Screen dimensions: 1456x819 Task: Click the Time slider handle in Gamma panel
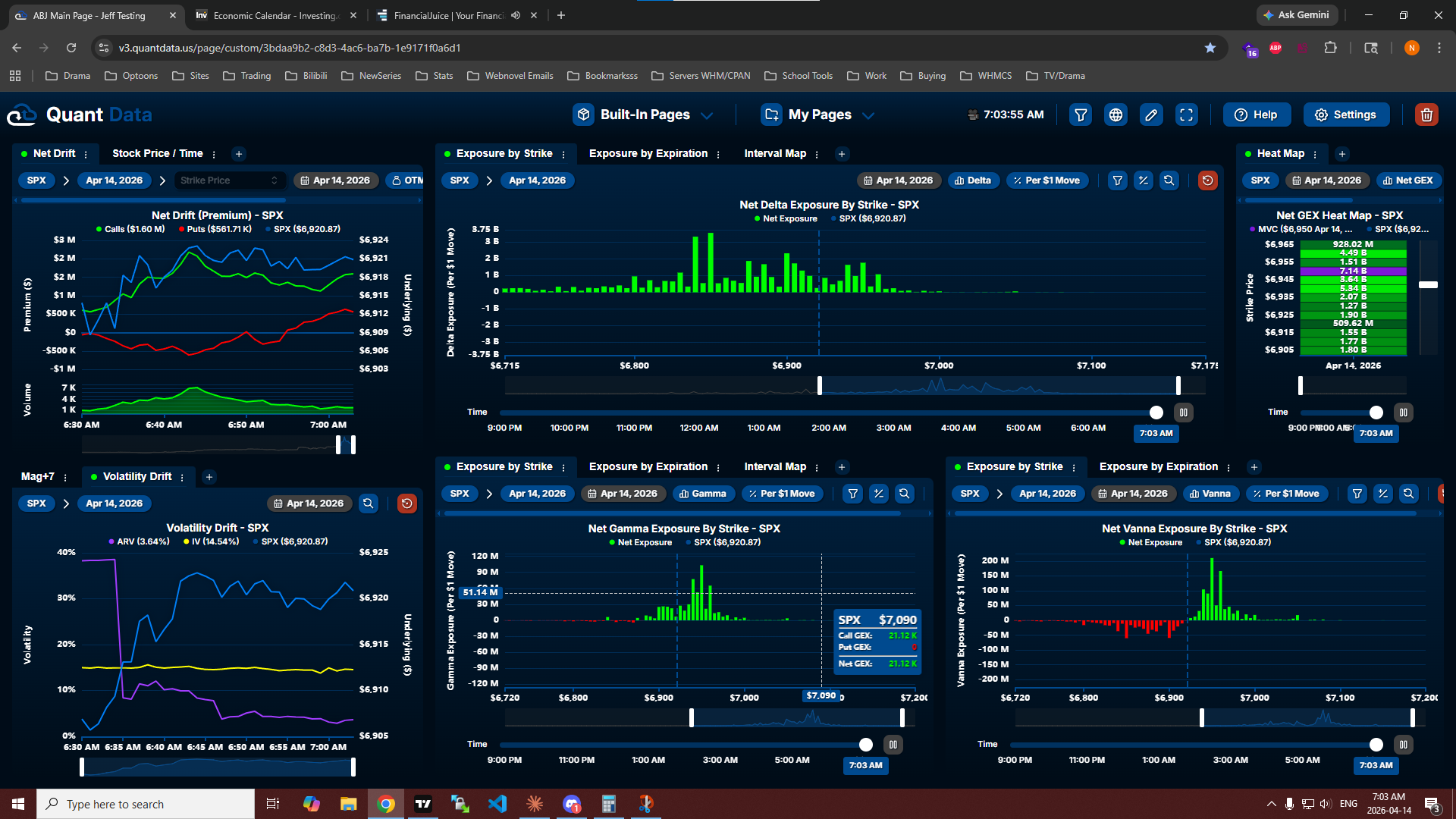pos(865,745)
